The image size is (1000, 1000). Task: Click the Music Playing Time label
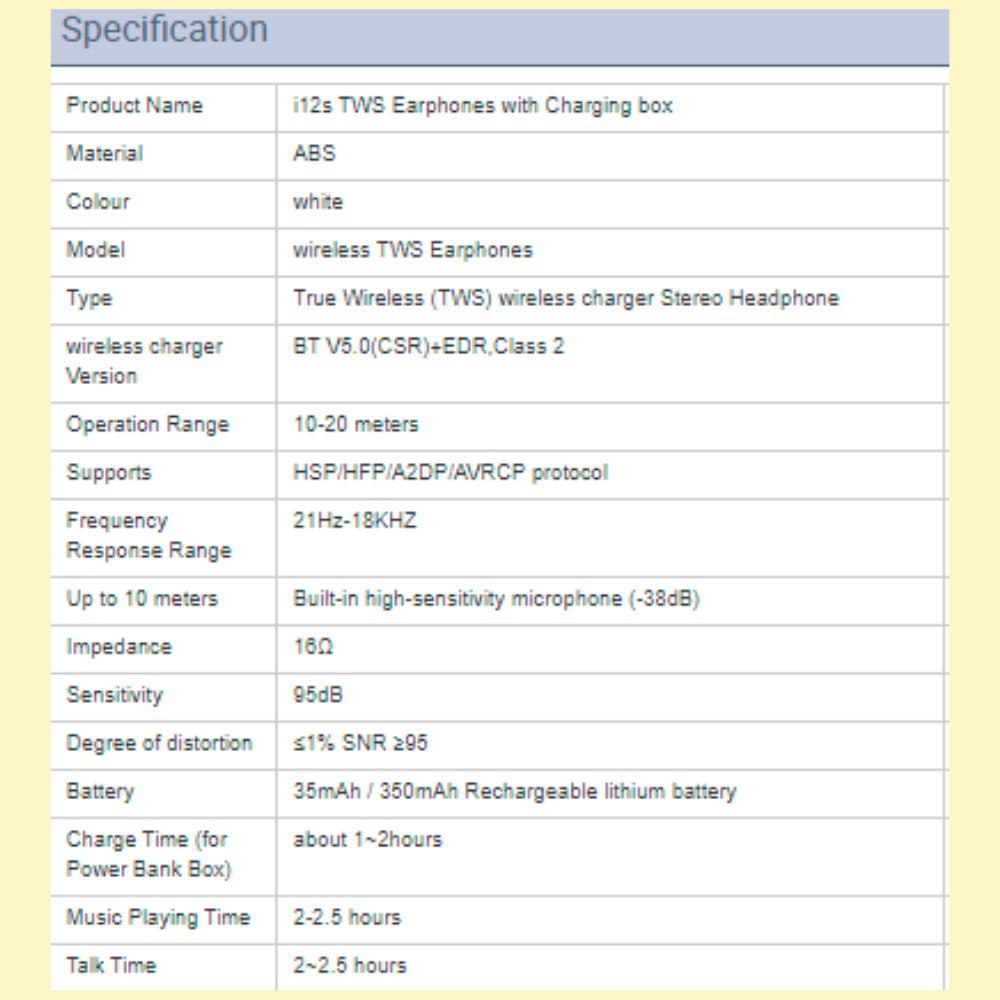click(x=158, y=917)
